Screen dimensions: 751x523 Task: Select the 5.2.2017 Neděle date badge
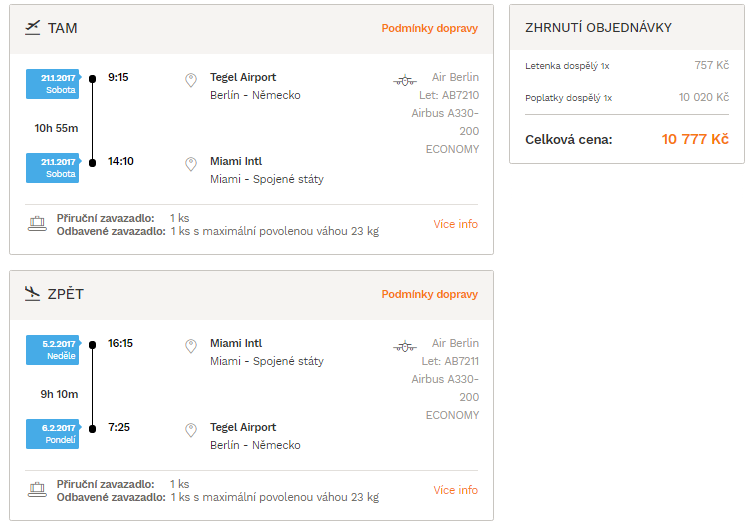click(x=53, y=350)
